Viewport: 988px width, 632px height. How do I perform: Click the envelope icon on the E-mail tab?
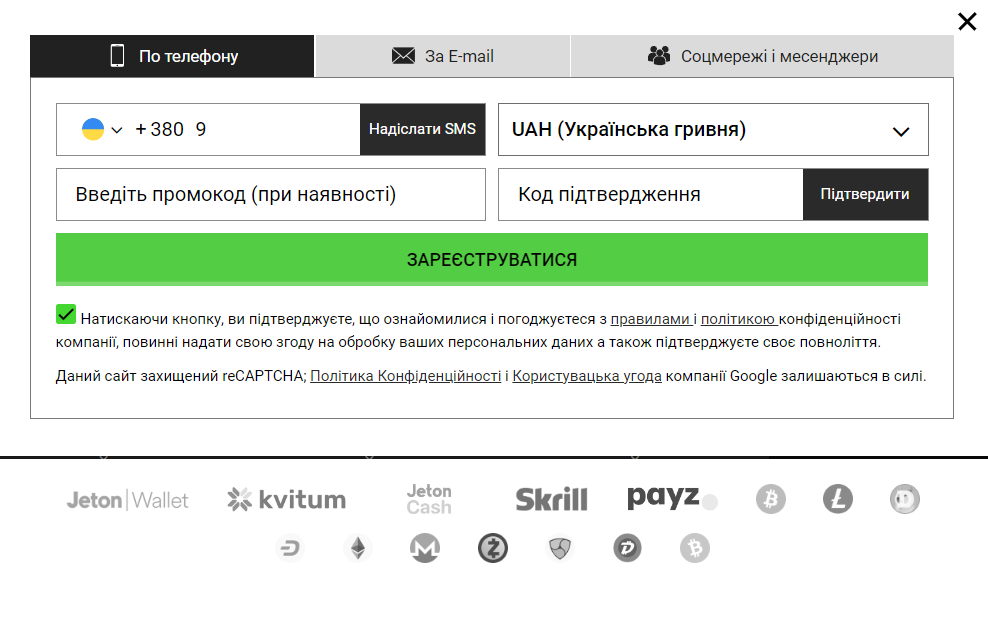(x=403, y=56)
